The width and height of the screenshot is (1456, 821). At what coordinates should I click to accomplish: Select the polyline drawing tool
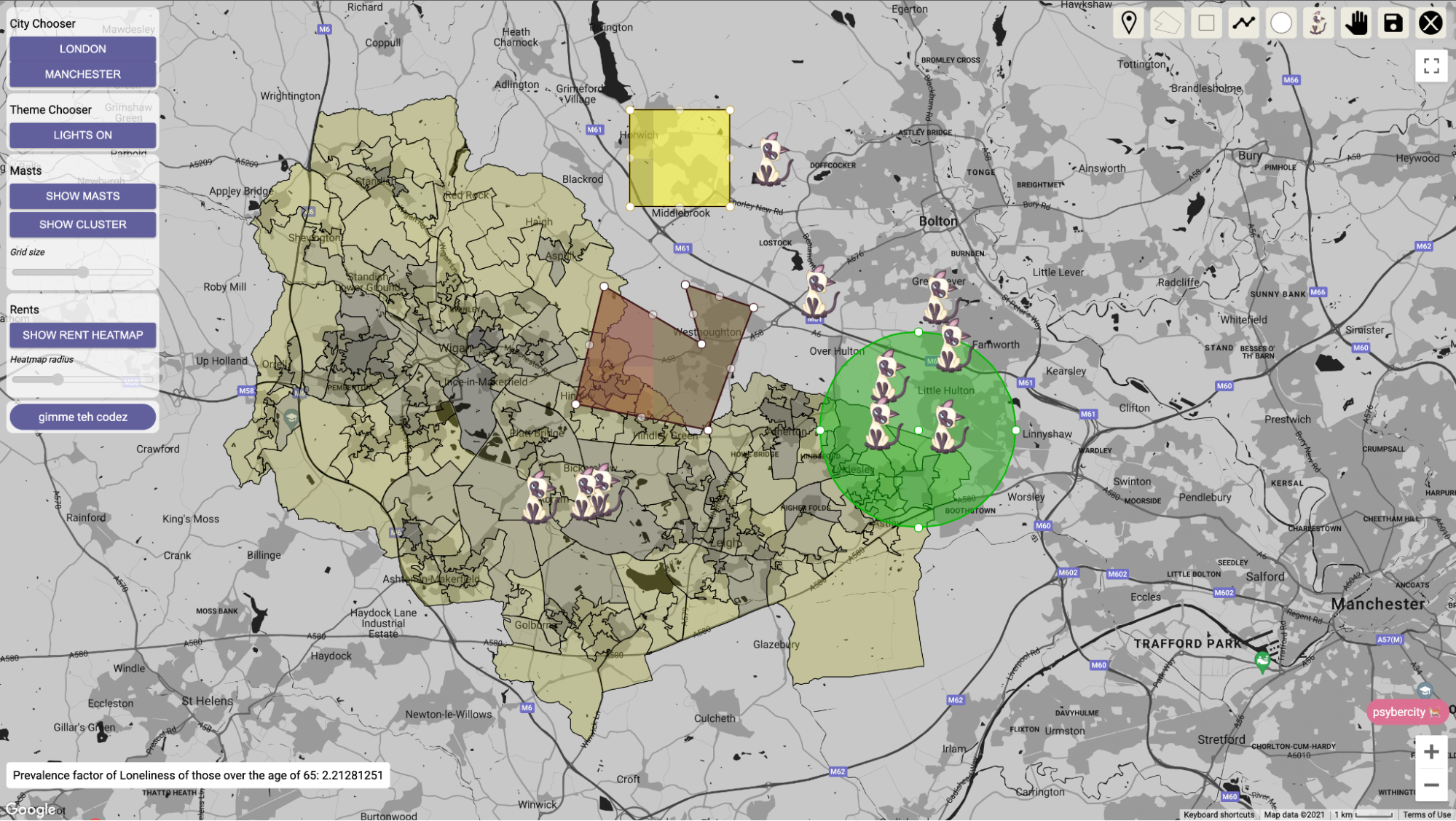click(1244, 23)
